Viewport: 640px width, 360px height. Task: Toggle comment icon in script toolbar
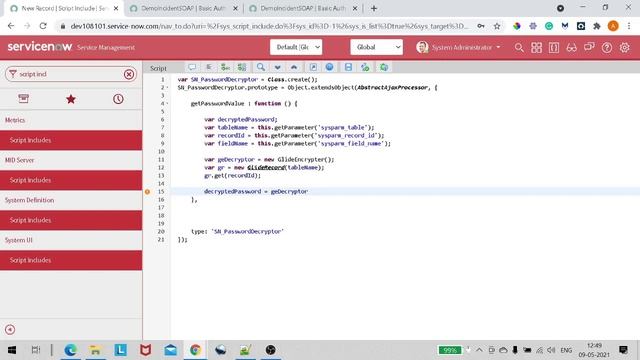192,67
